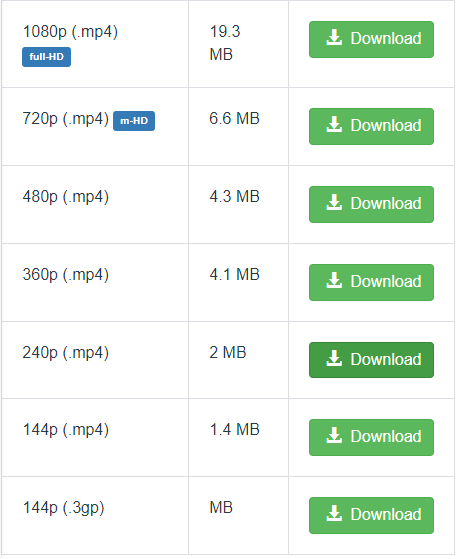Download the highlighted 2 MB 240p file
This screenshot has height=559, width=460.
(371, 360)
